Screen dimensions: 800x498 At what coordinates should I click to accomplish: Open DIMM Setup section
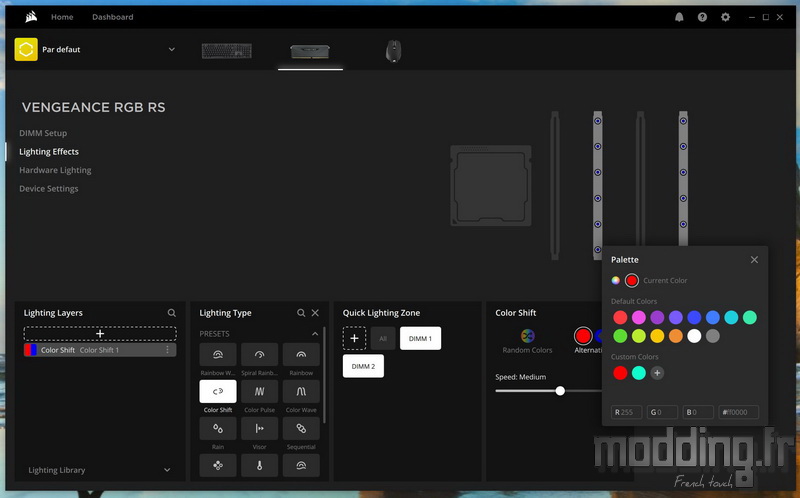(43, 133)
